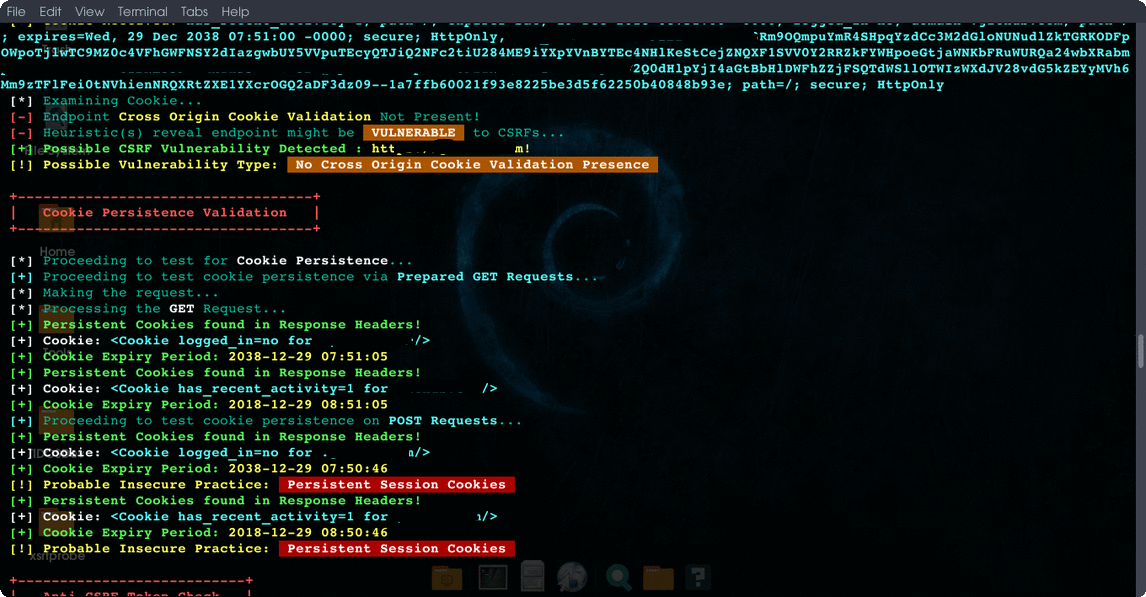Image resolution: width=1146 pixels, height=597 pixels.
Task: Click the Cookie Persistence Validation section header
Action: [x=164, y=213]
